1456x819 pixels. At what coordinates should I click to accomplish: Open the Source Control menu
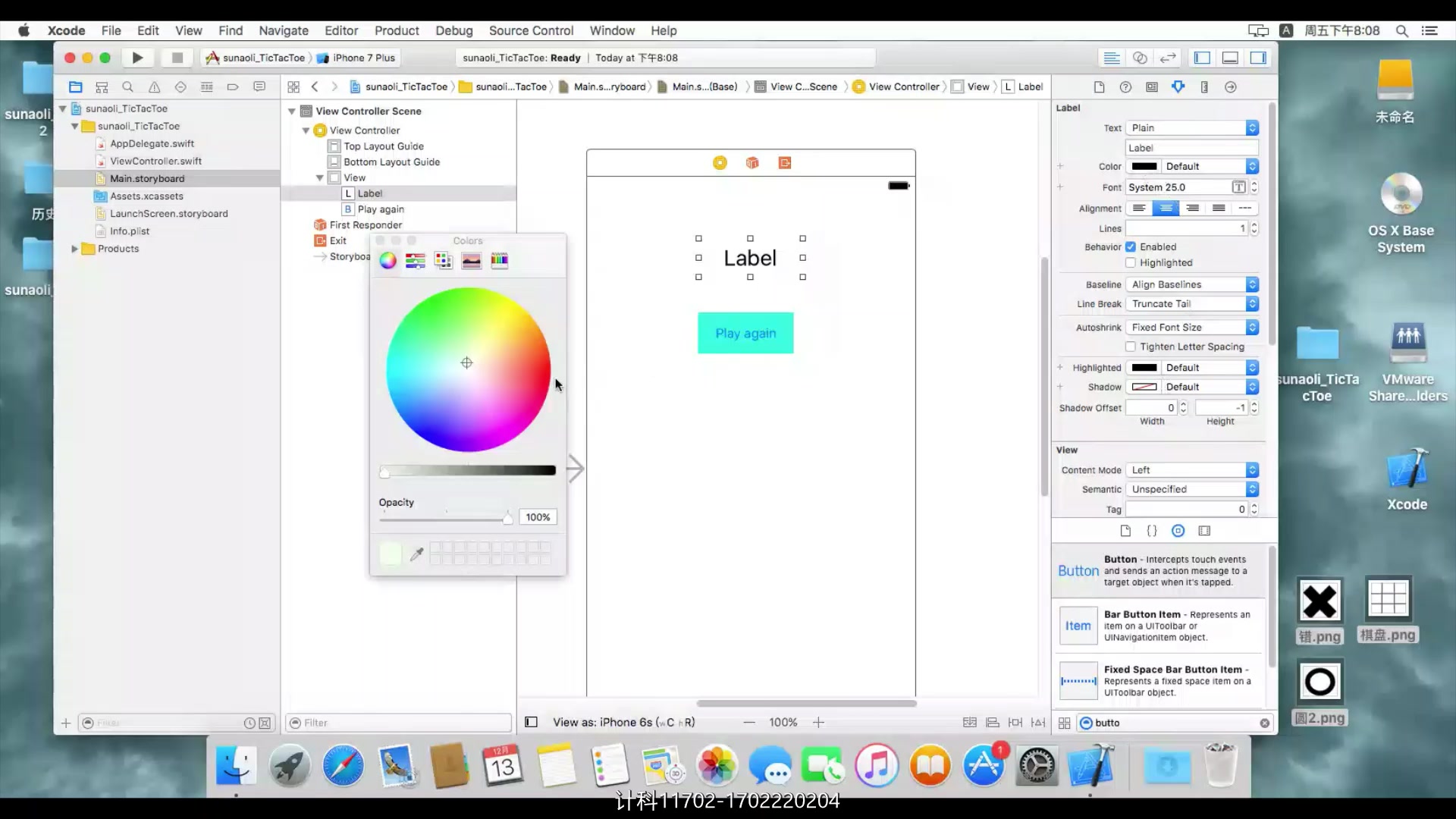[x=531, y=30]
